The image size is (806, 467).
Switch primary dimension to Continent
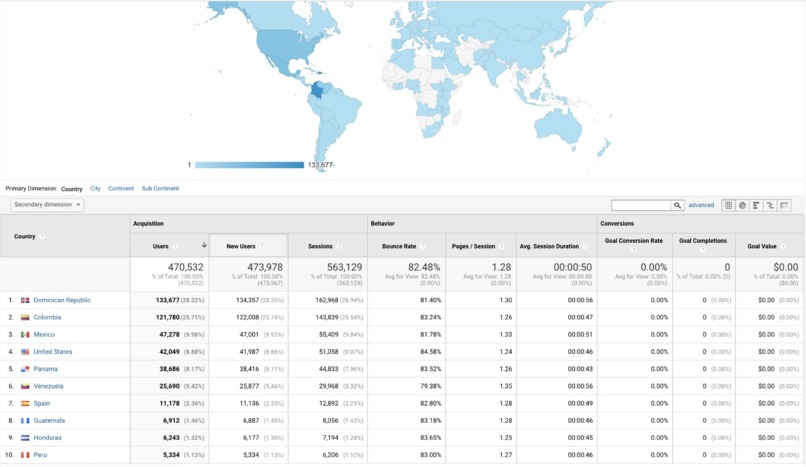pos(121,189)
